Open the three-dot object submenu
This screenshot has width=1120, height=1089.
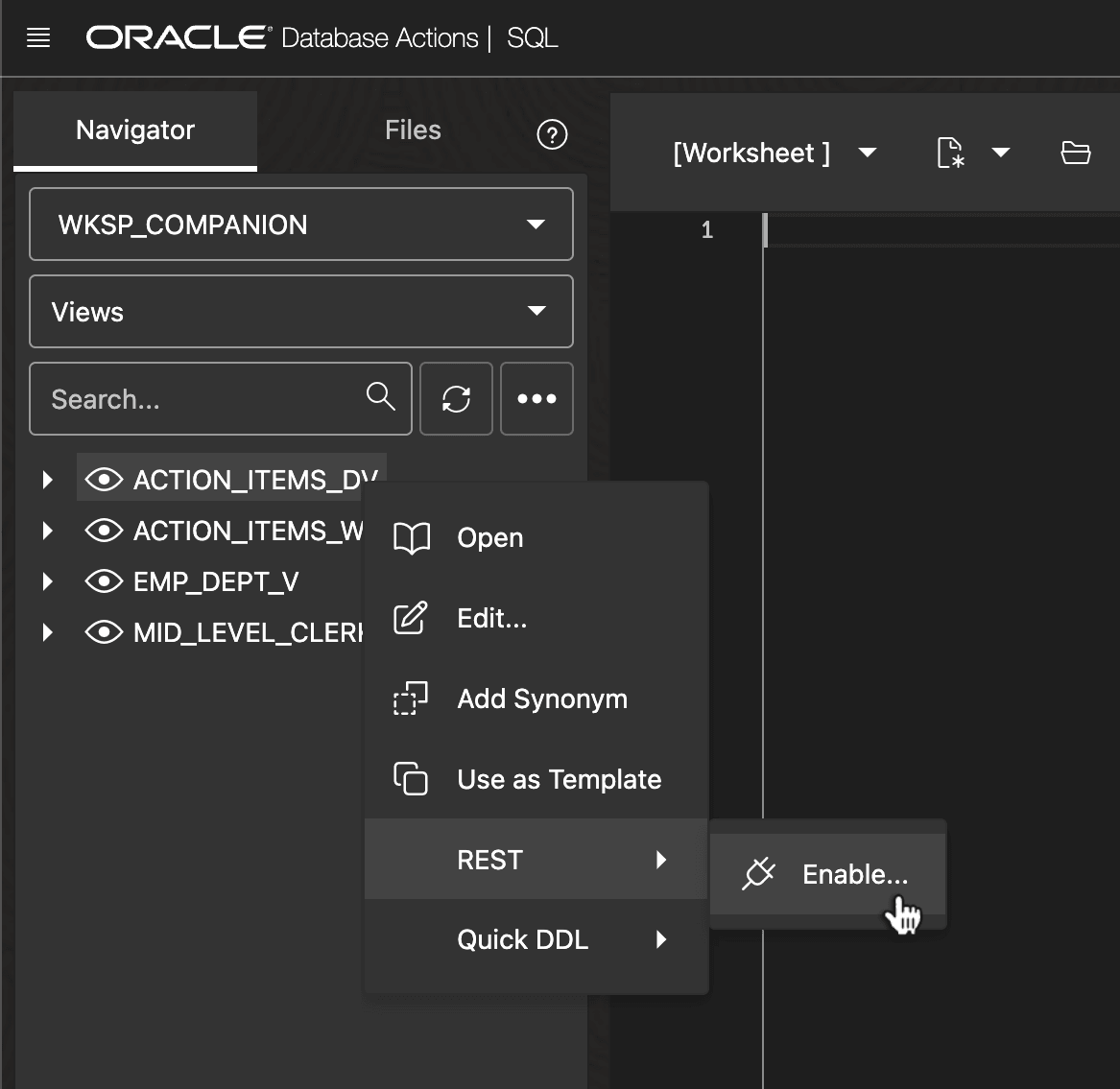tap(536, 398)
